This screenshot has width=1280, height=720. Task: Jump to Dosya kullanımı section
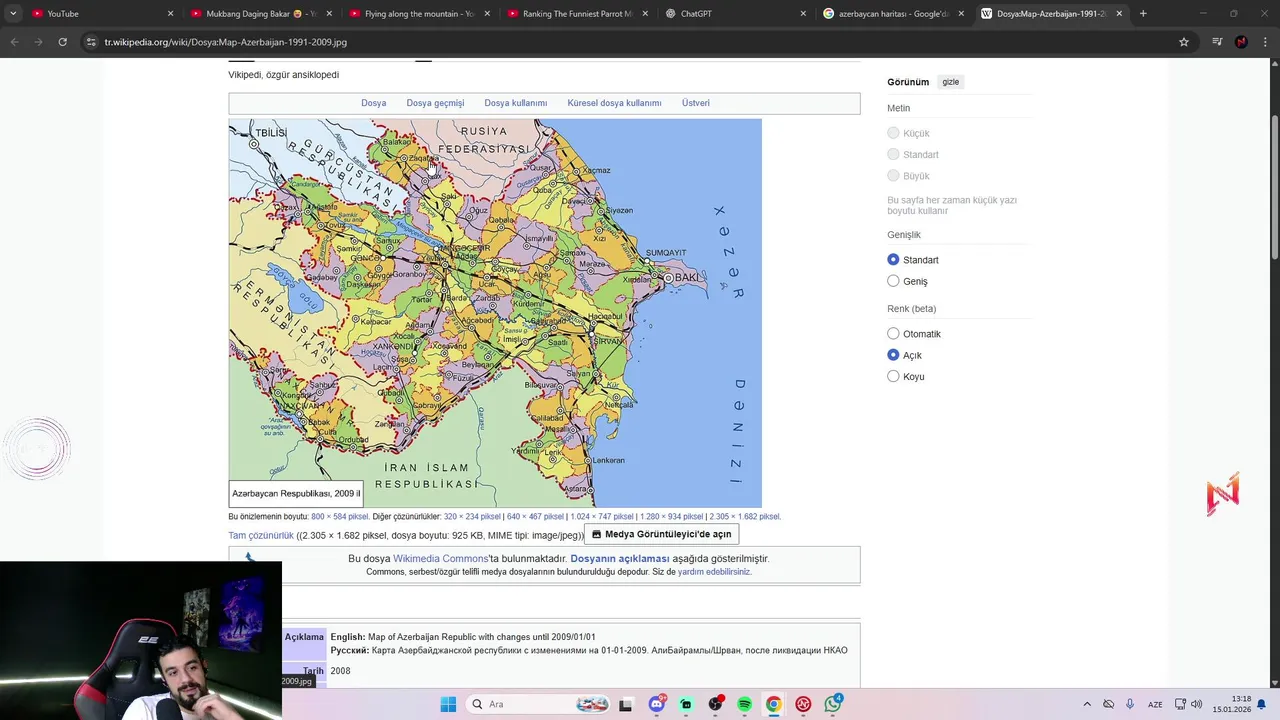pyautogui.click(x=515, y=103)
